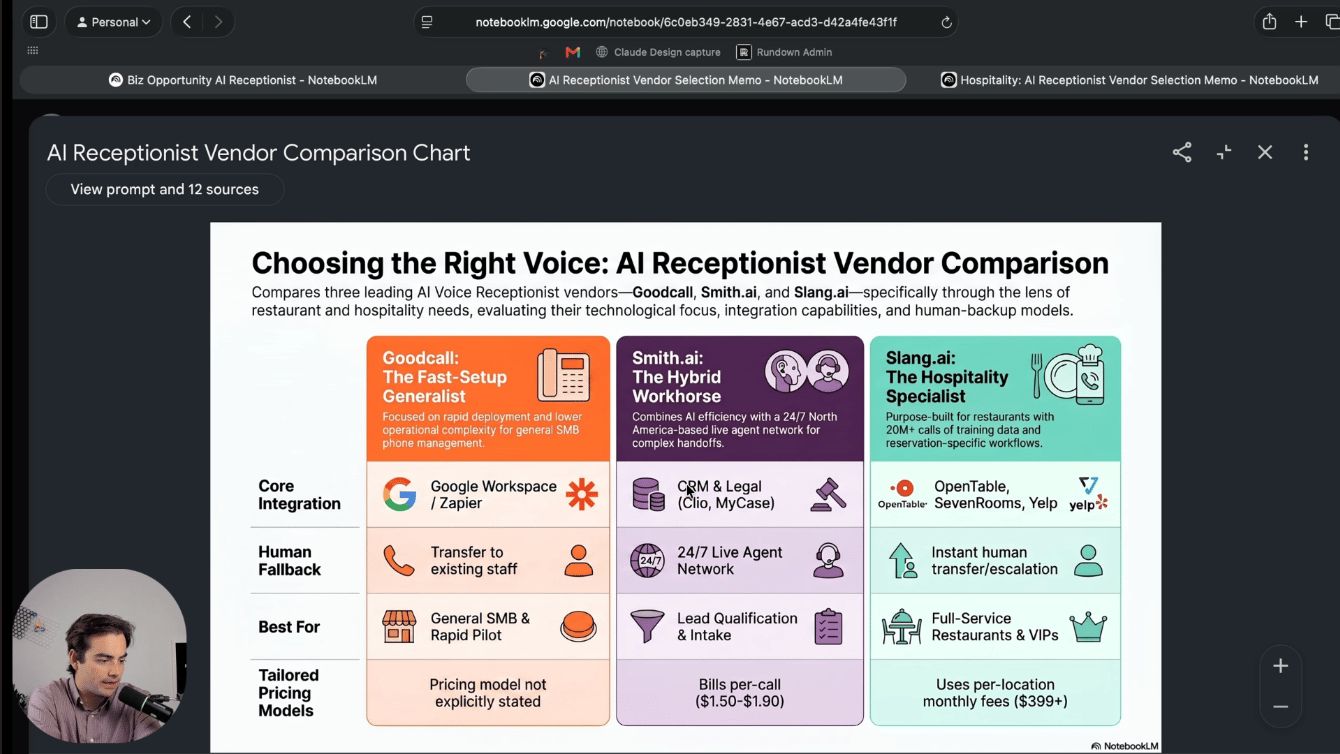Open the Personal profile dropdown
The height and width of the screenshot is (754, 1340).
[114, 22]
